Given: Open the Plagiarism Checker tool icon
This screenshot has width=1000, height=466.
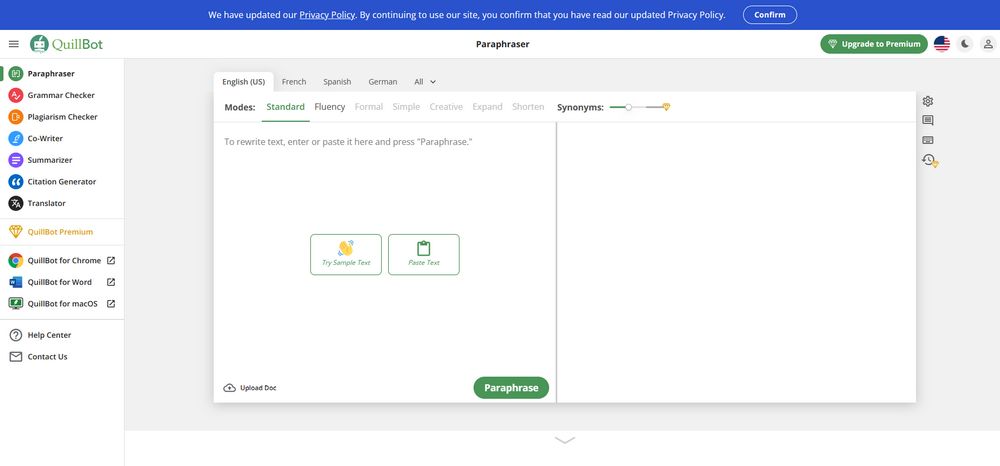Looking at the screenshot, I should click(x=16, y=117).
